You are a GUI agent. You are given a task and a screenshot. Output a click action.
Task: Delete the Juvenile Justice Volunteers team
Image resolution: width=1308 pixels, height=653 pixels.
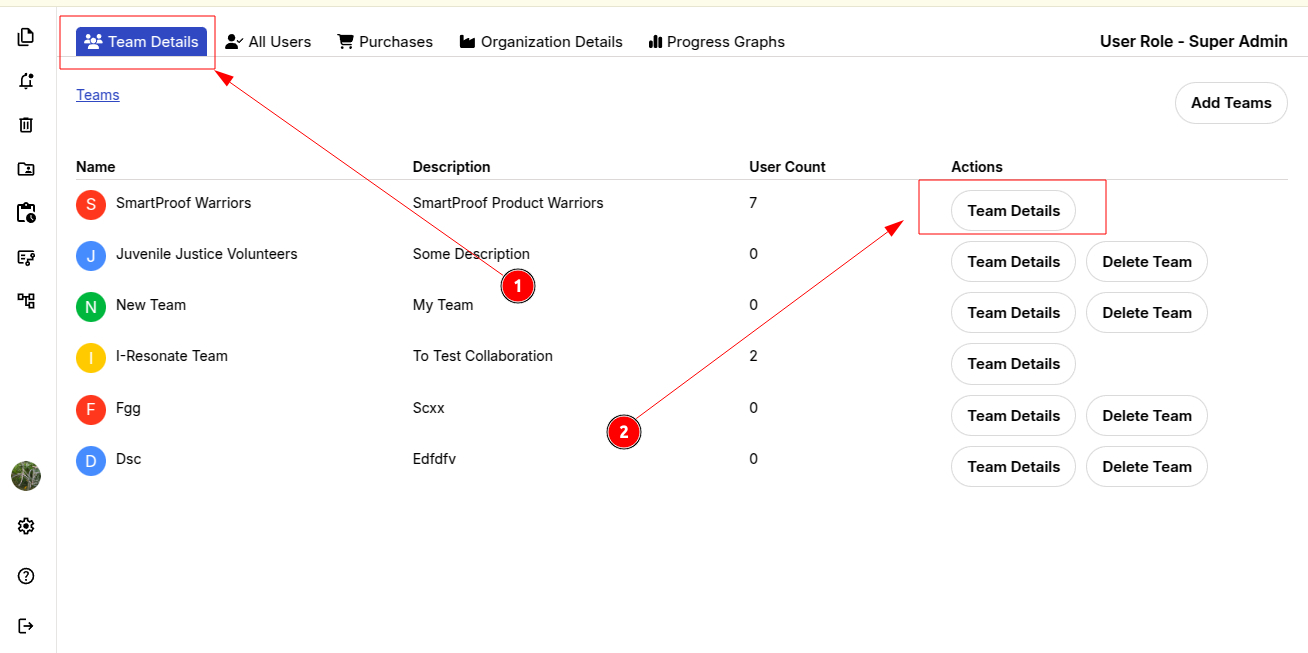1146,262
